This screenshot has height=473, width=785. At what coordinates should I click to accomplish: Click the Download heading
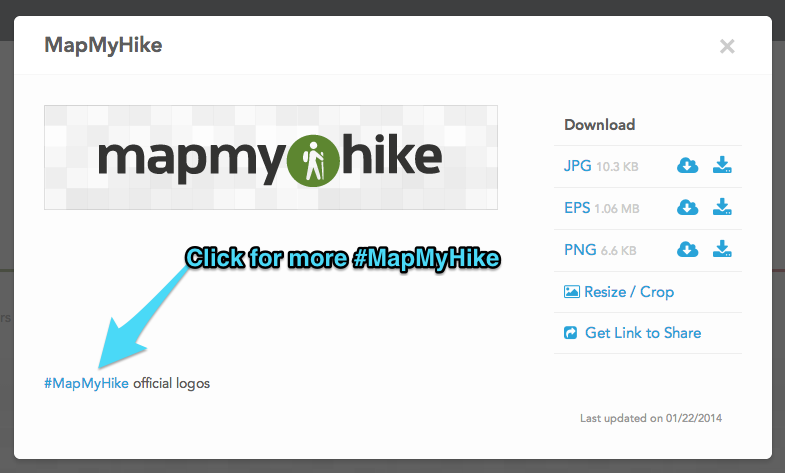(x=599, y=125)
